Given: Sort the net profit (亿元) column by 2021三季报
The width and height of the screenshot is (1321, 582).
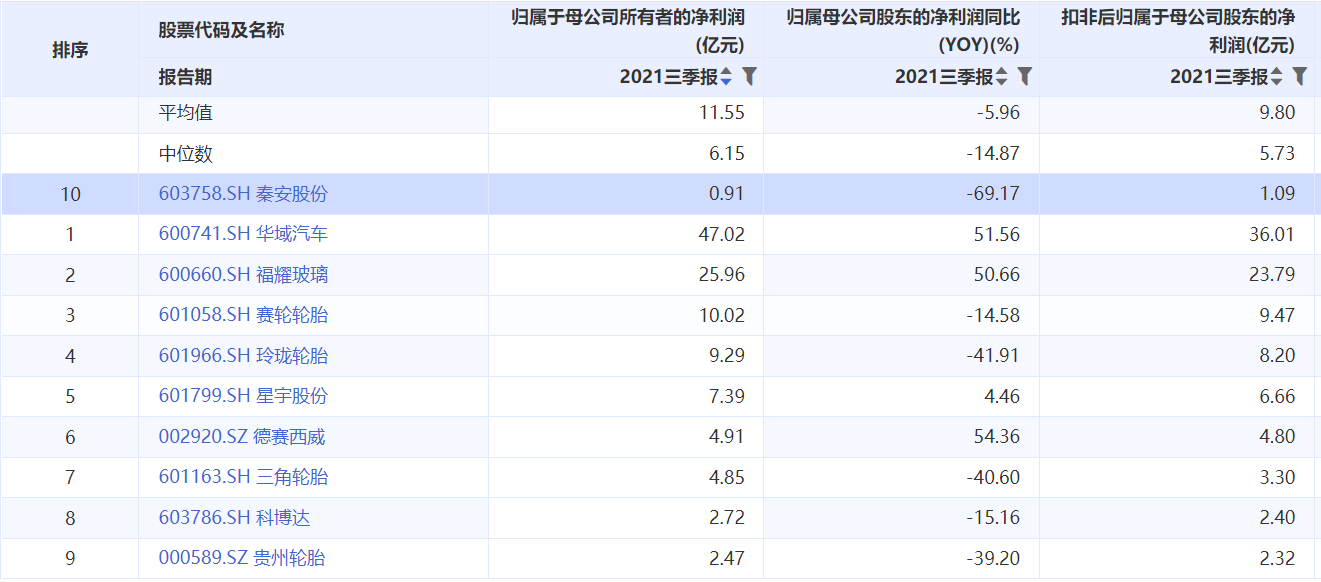Looking at the screenshot, I should click(x=726, y=77).
